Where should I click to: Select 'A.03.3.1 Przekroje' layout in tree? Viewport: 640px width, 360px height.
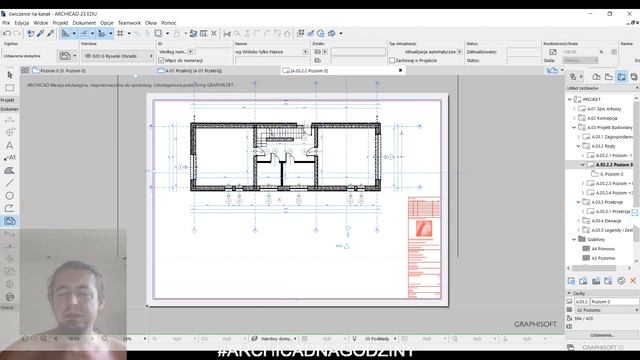[x=613, y=211]
